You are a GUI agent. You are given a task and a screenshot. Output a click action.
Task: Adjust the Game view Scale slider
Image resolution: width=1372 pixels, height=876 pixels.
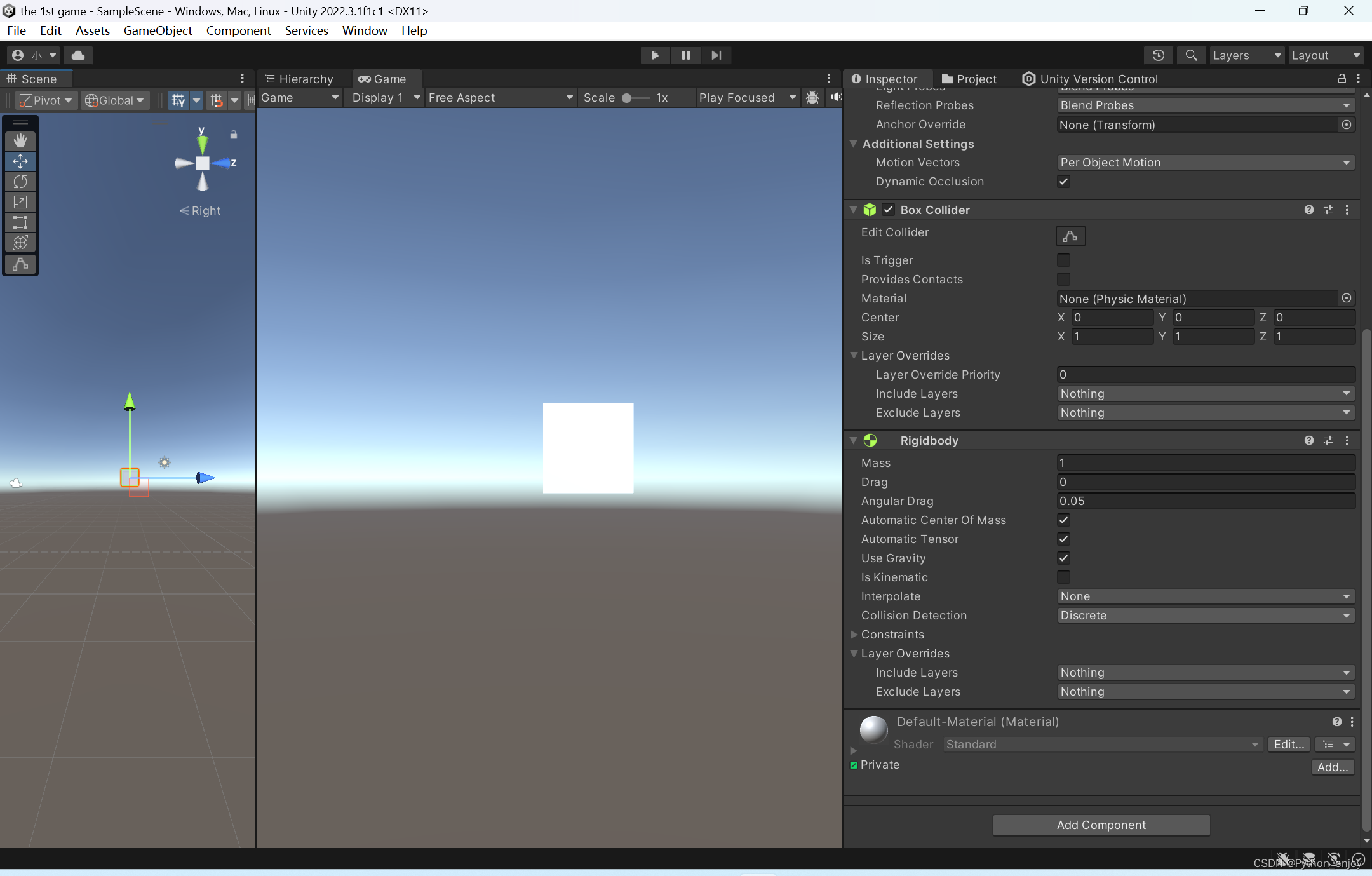[x=636, y=98]
